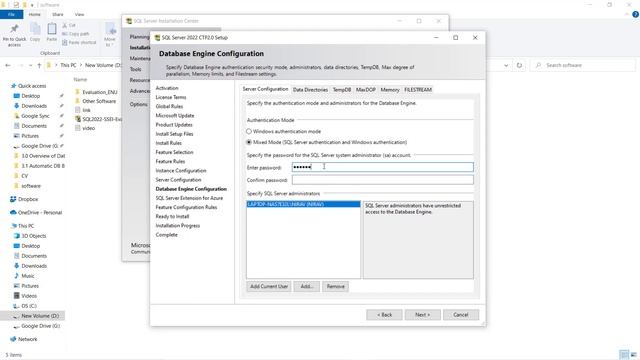640x360 pixels.
Task: Select Mixed Mode authentication radio button
Action: pyautogui.click(x=249, y=142)
